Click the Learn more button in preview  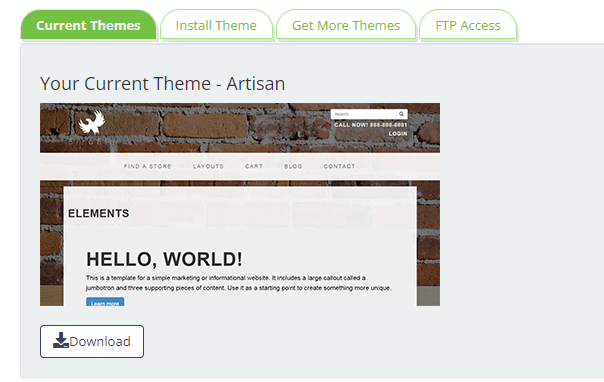(x=105, y=302)
